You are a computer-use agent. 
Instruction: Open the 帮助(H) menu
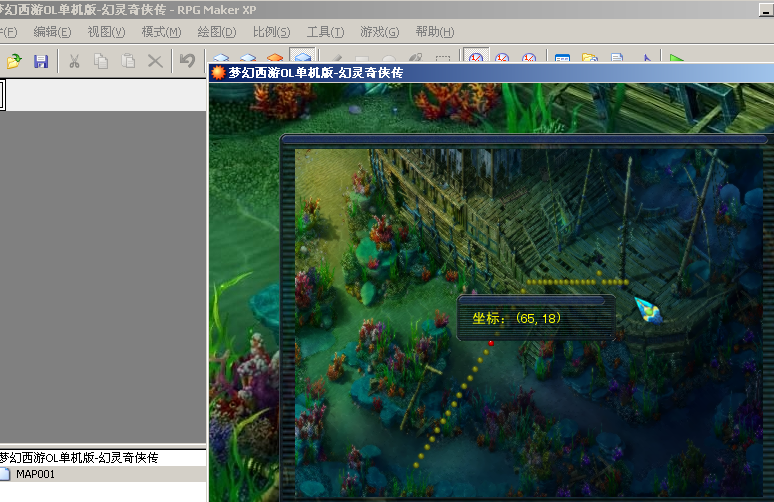(435, 32)
